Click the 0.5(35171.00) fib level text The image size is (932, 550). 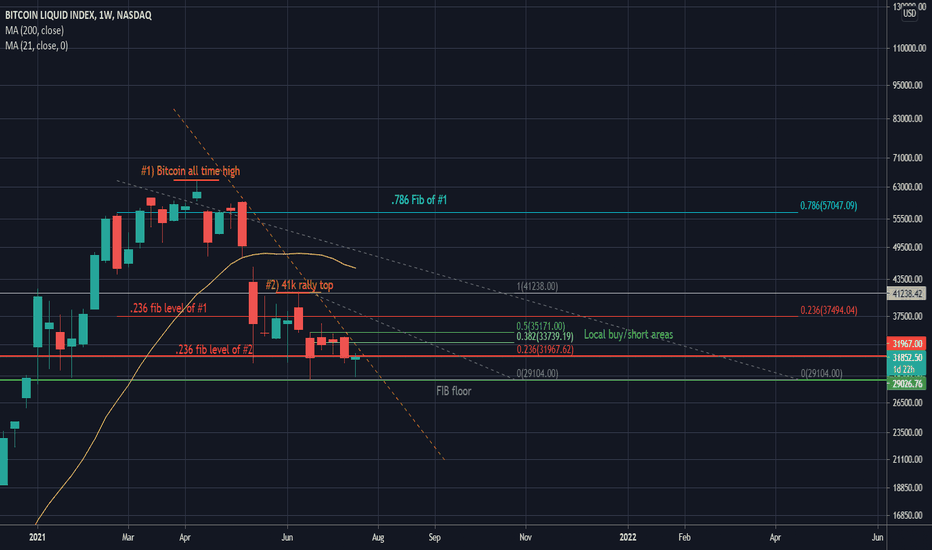pyautogui.click(x=540, y=326)
